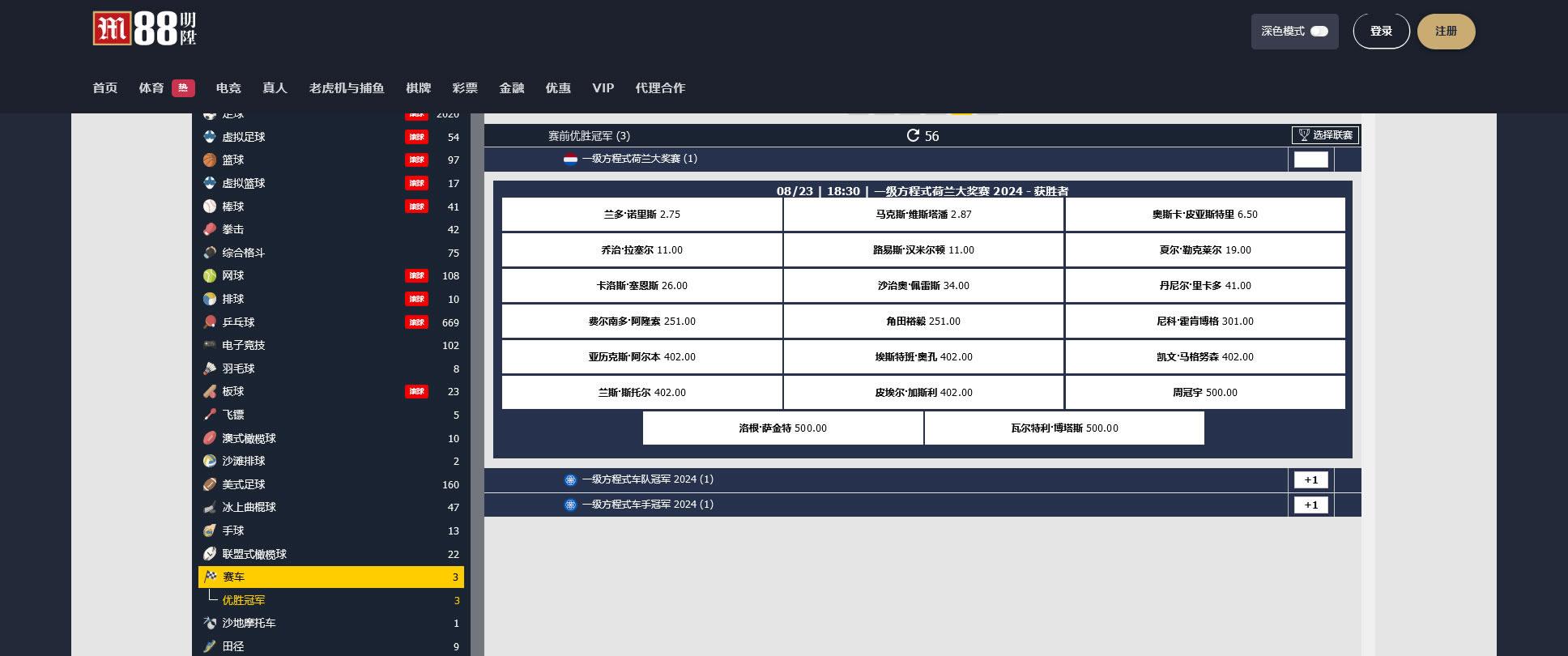Screen dimensions: 1568x656
Task: Select the baseball icon
Action: point(210,207)
